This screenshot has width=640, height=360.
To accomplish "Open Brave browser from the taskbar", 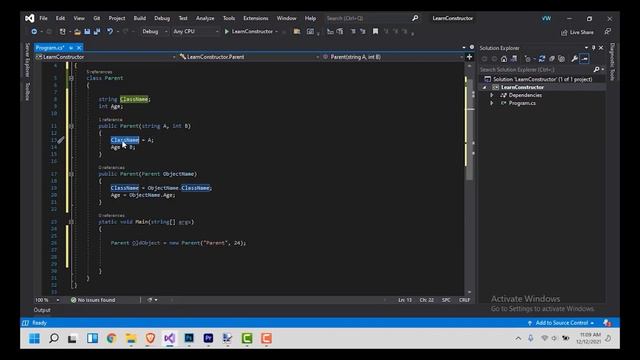I will pos(150,338).
